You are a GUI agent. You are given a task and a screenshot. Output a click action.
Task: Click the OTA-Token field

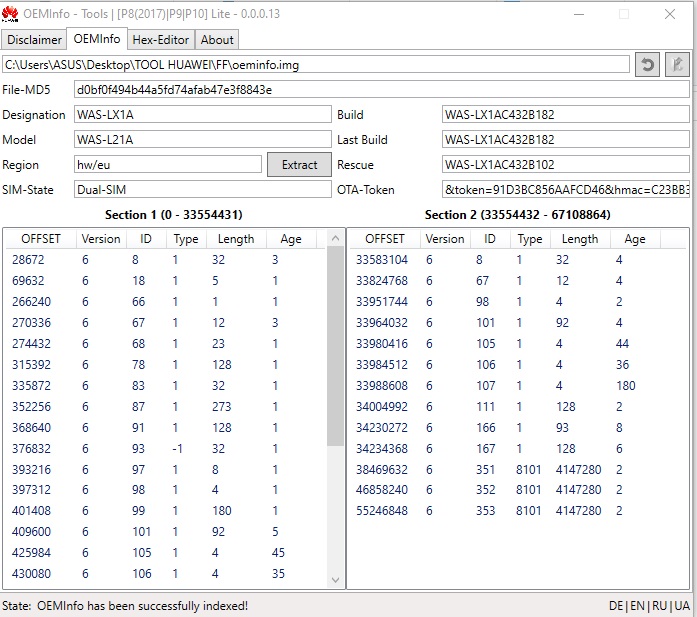pos(565,189)
